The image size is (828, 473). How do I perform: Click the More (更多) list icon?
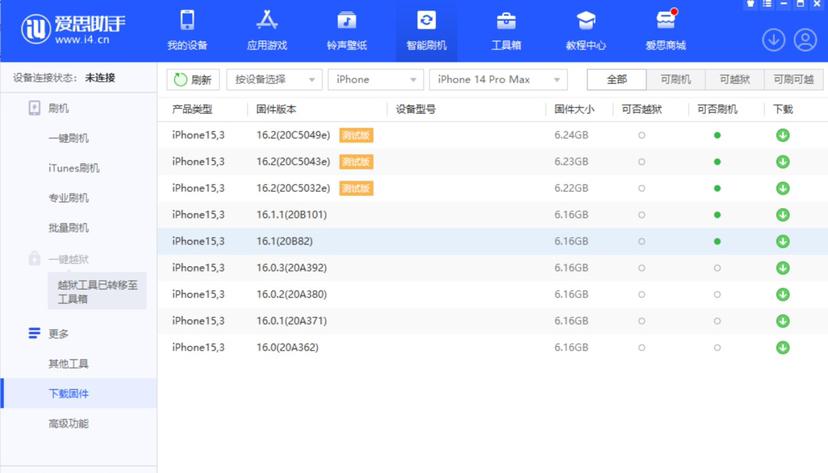[34, 333]
